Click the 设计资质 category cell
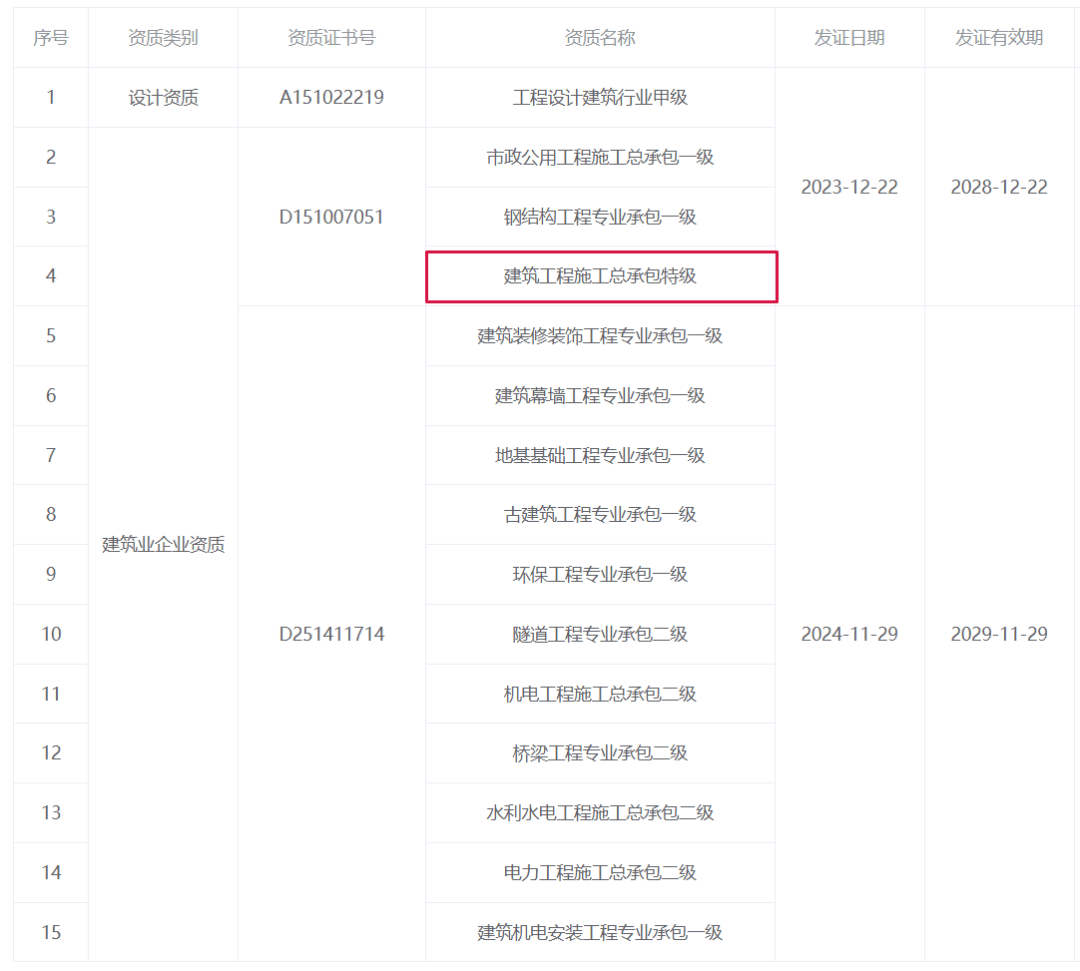The image size is (1080, 971). 163,98
